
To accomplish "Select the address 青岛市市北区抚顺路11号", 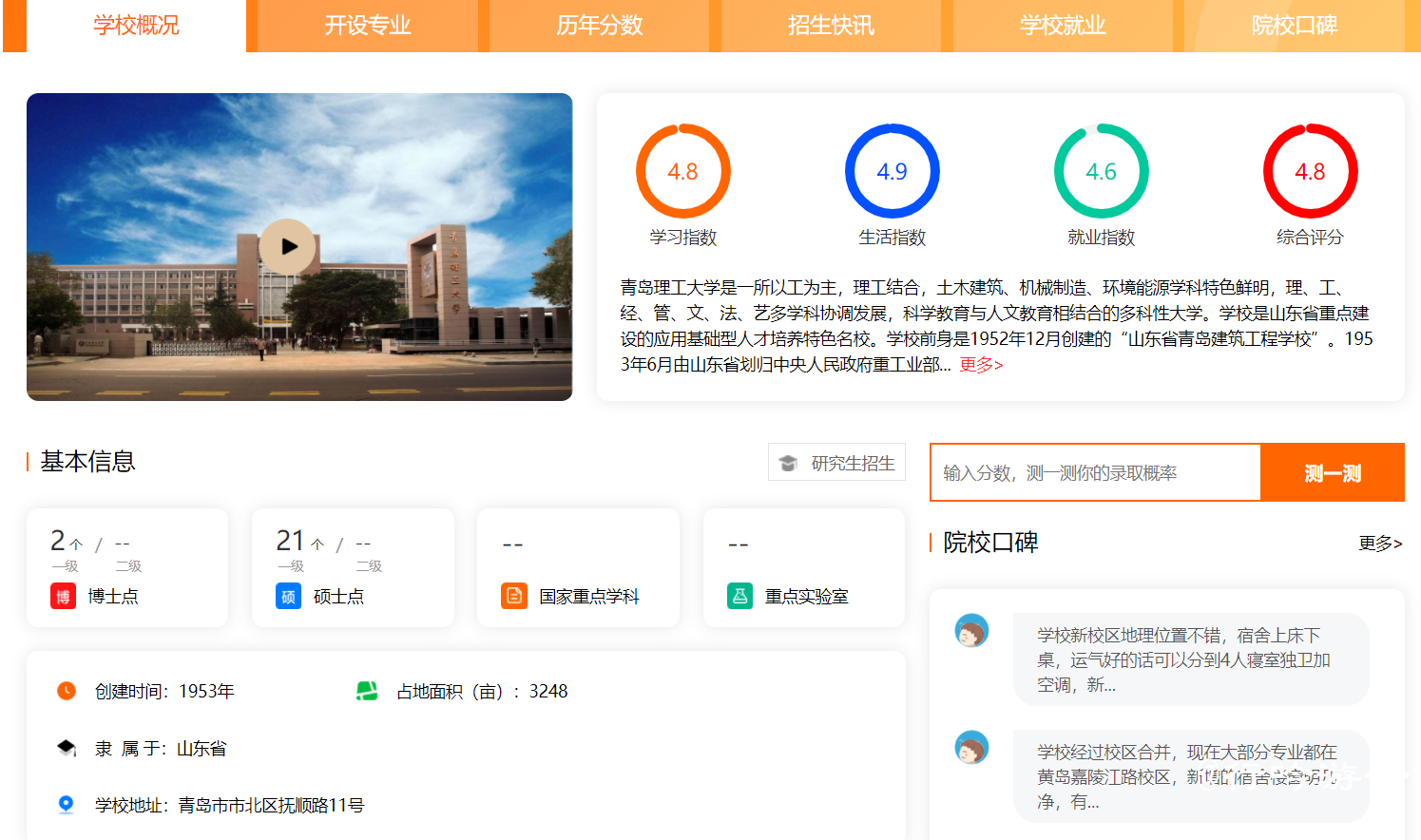I will (272, 806).
